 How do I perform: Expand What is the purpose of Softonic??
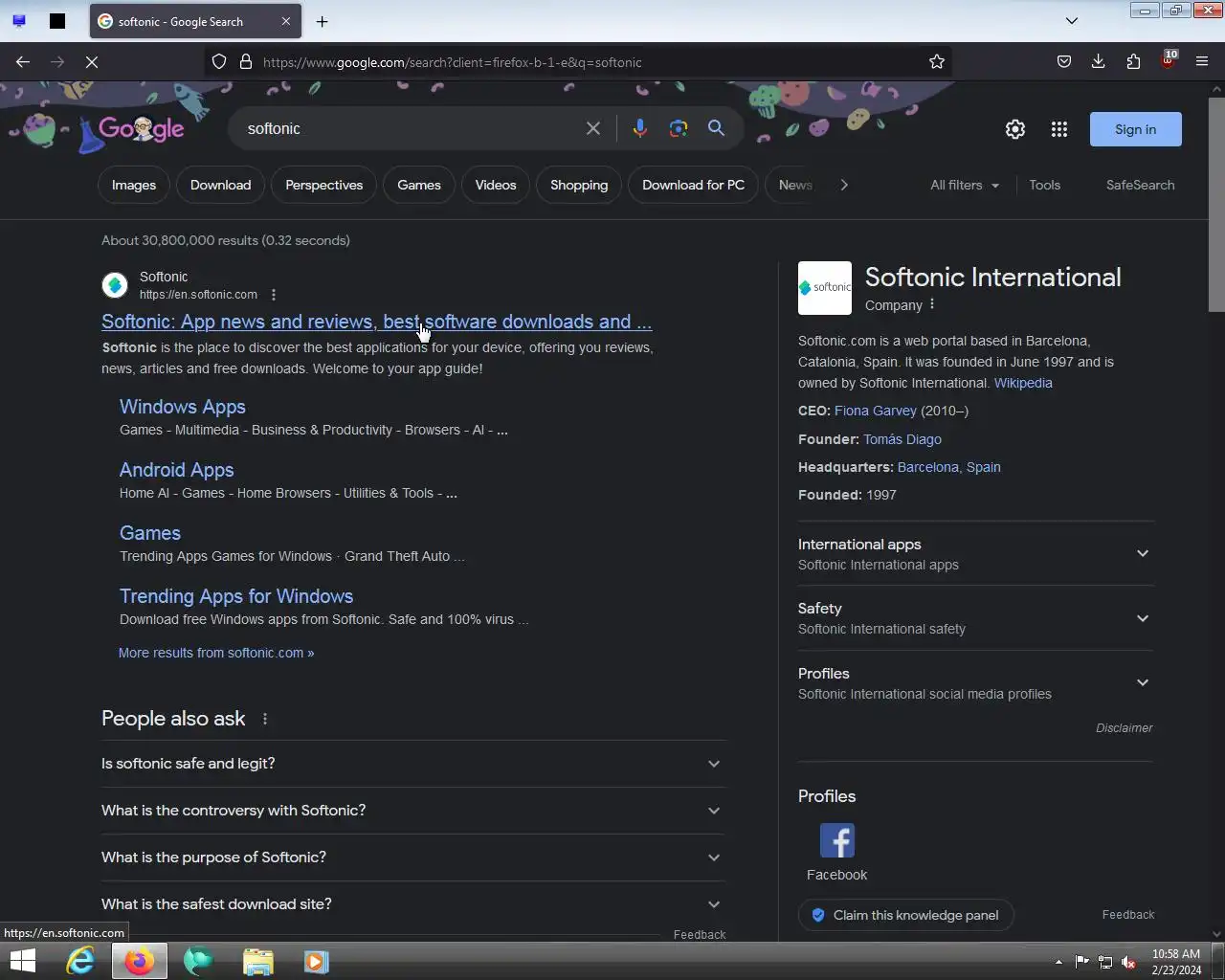[412, 857]
